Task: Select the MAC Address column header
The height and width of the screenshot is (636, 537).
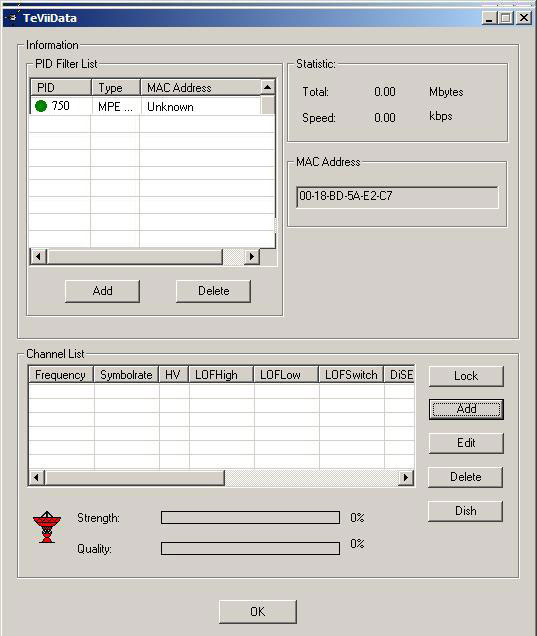Action: point(200,88)
